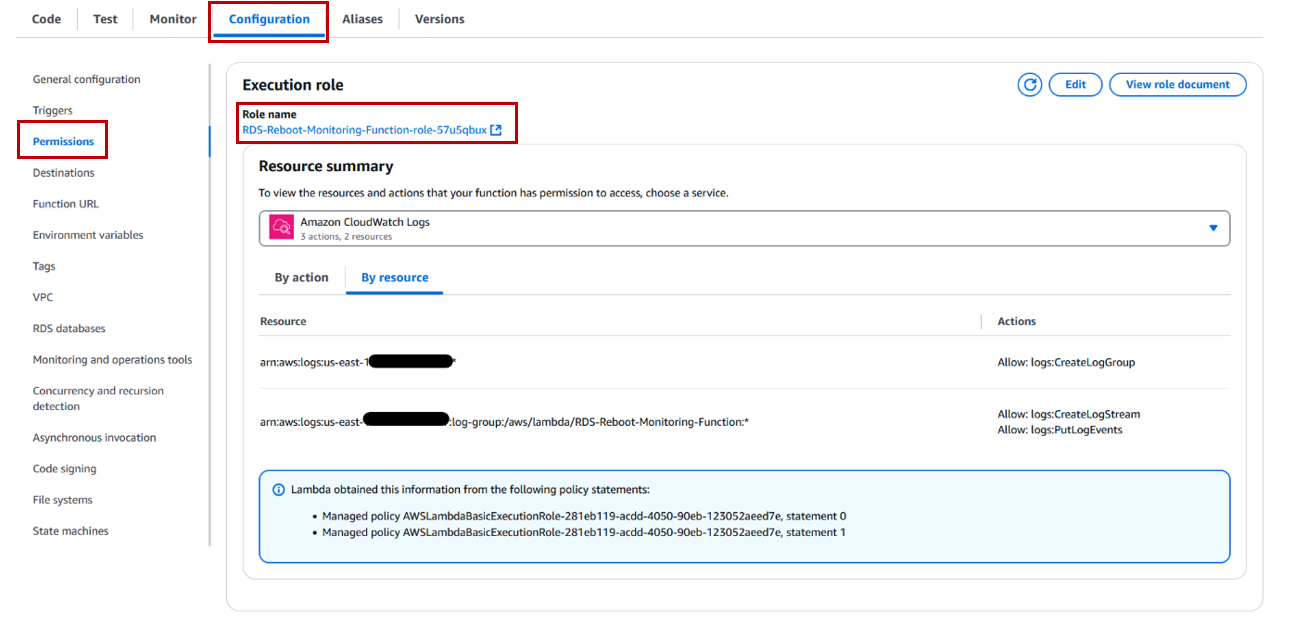Switch to By action view
Image resolution: width=1290 pixels, height=619 pixels.
click(x=301, y=278)
